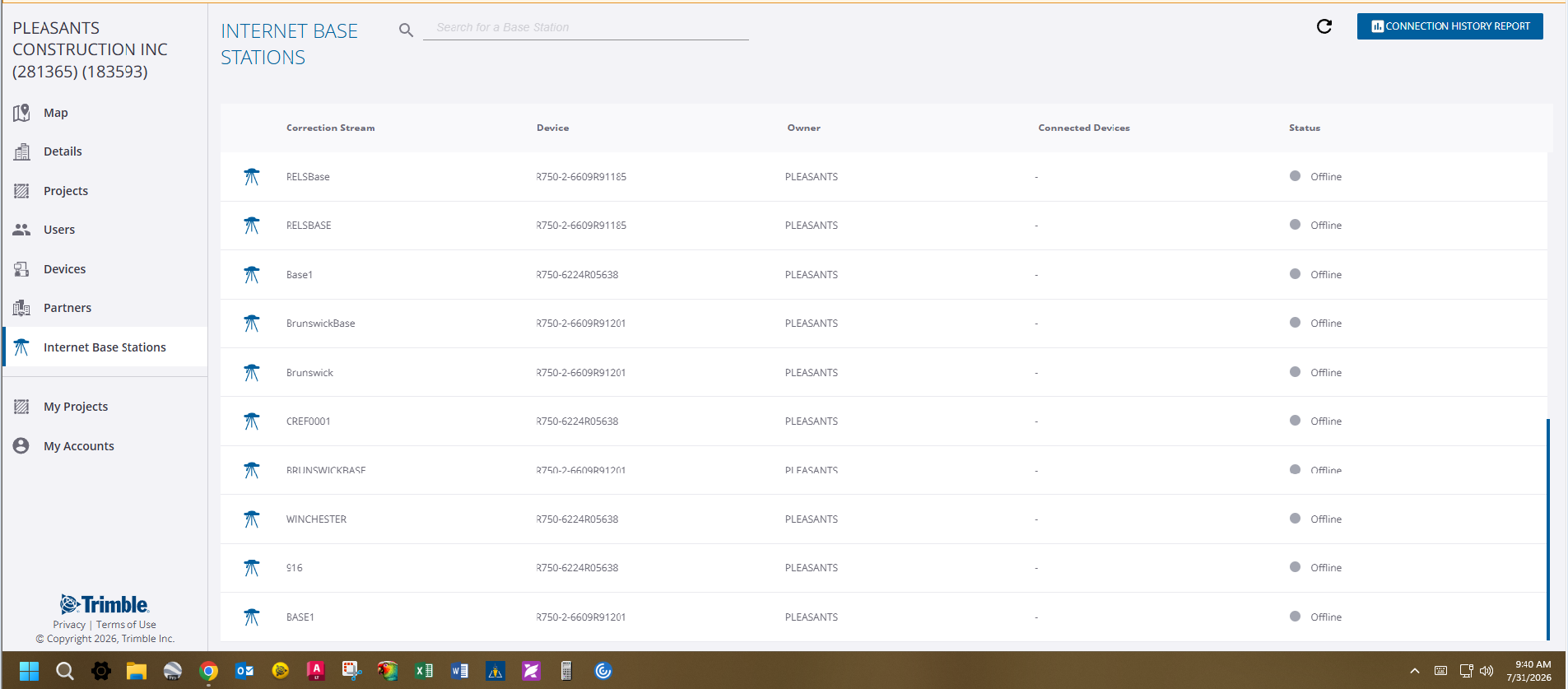The width and height of the screenshot is (1568, 689).
Task: Click PLEASANTS owner in the CREF0001 row
Action: (x=811, y=421)
